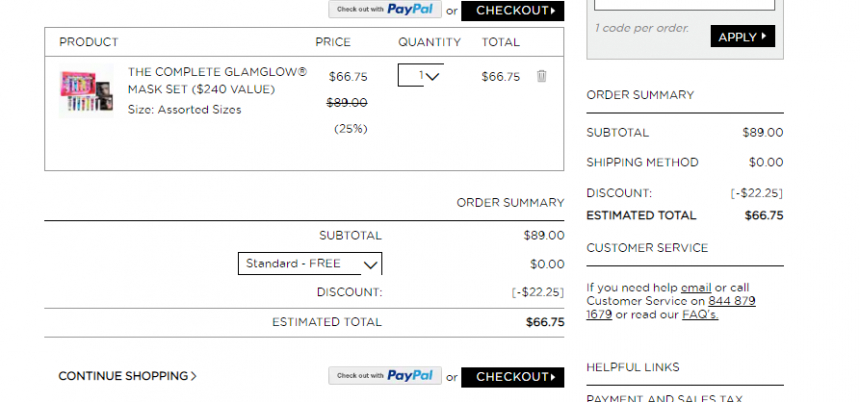Click the bottom black CHECKOUT button
Screen dimensions: 860x402
coord(512,377)
